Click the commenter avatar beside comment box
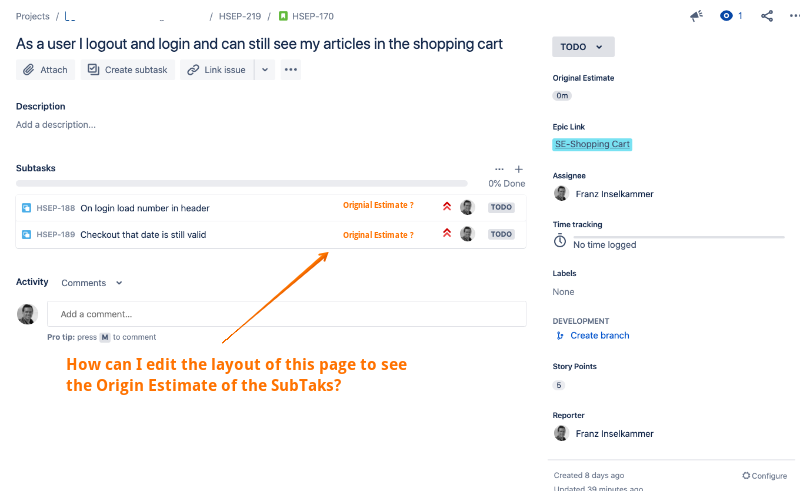This screenshot has width=800, height=491. (28, 314)
